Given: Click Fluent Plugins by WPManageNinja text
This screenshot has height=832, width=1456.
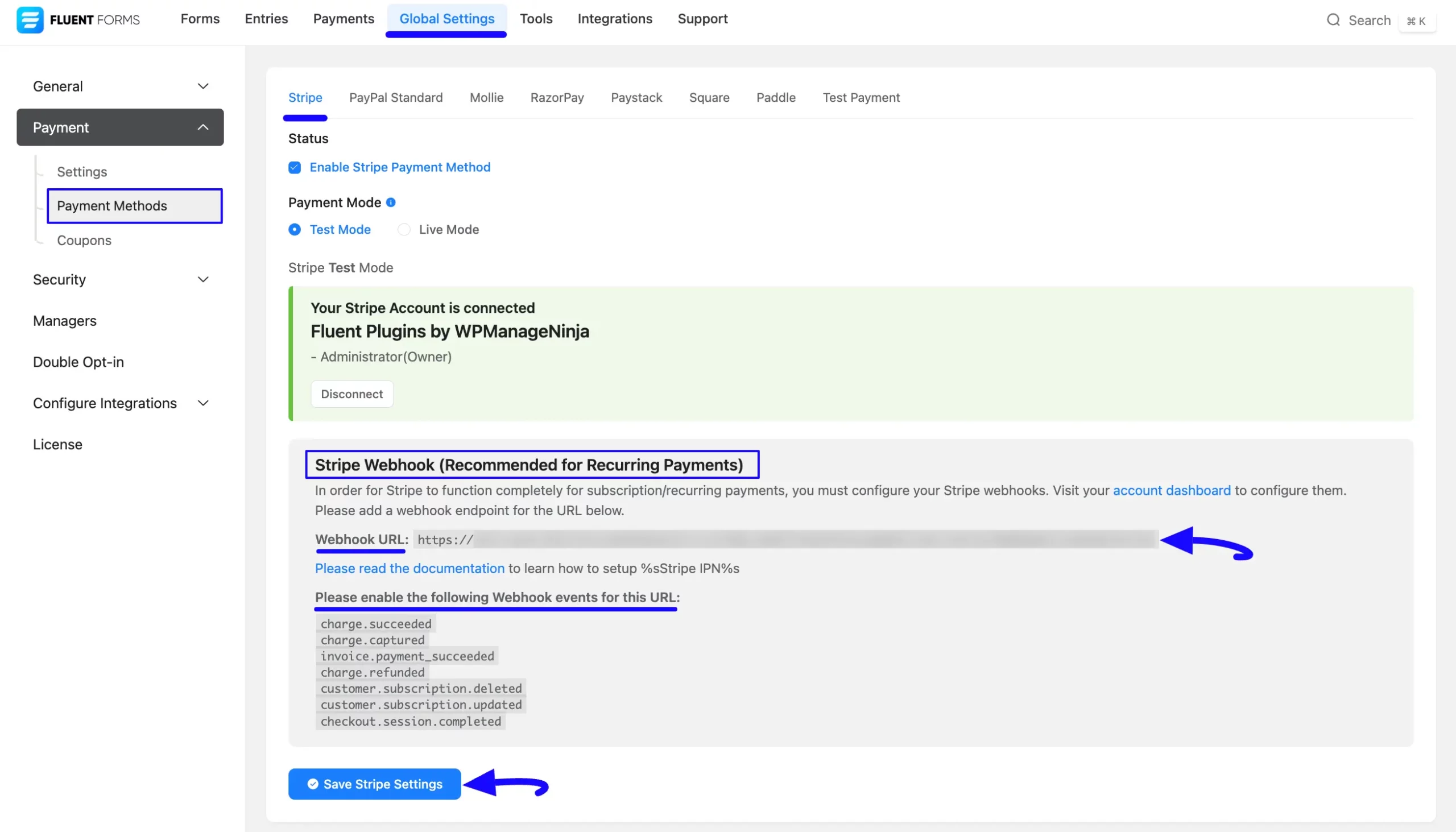Looking at the screenshot, I should click(x=450, y=332).
